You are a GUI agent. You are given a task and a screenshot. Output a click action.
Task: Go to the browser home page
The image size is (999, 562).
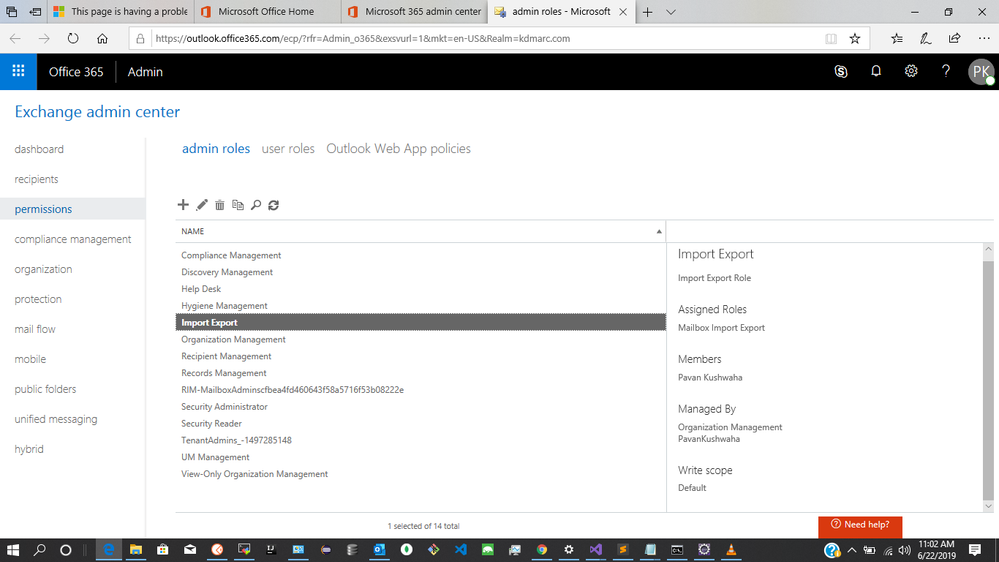102,38
